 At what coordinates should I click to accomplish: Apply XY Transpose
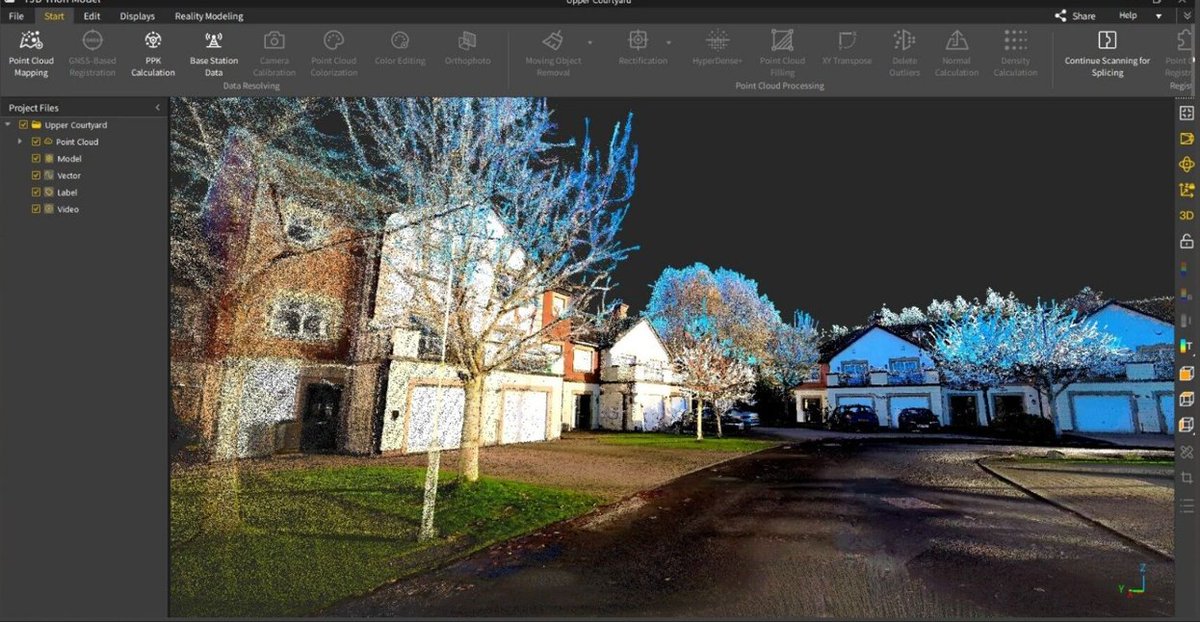point(847,47)
